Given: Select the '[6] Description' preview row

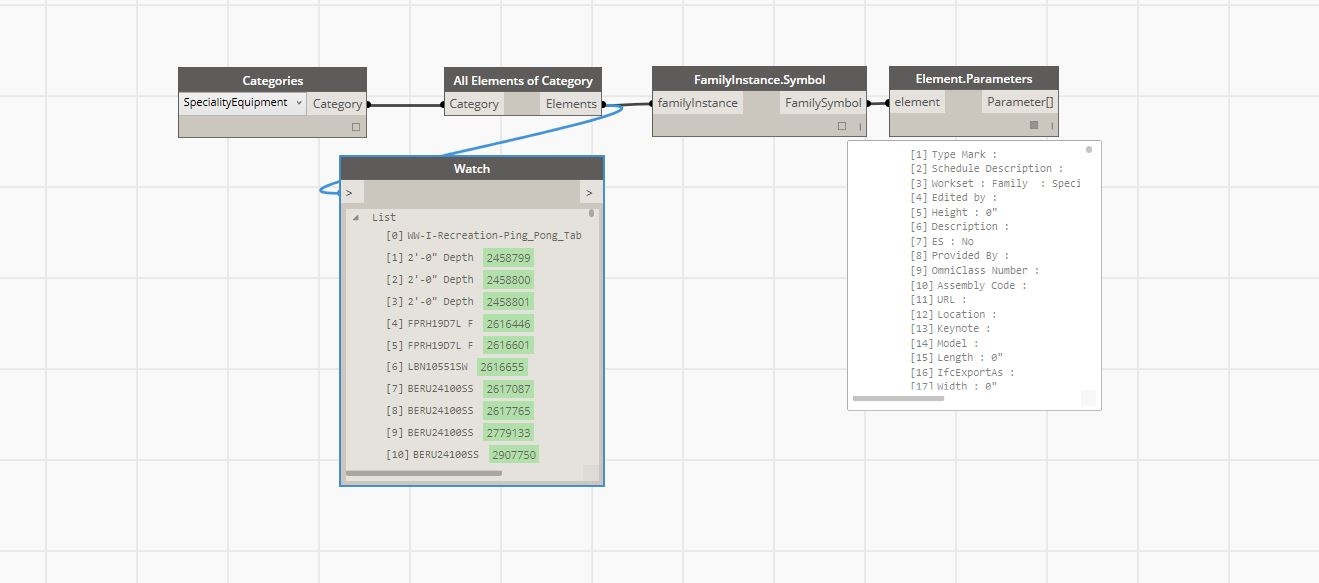Looking at the screenshot, I should [960, 227].
